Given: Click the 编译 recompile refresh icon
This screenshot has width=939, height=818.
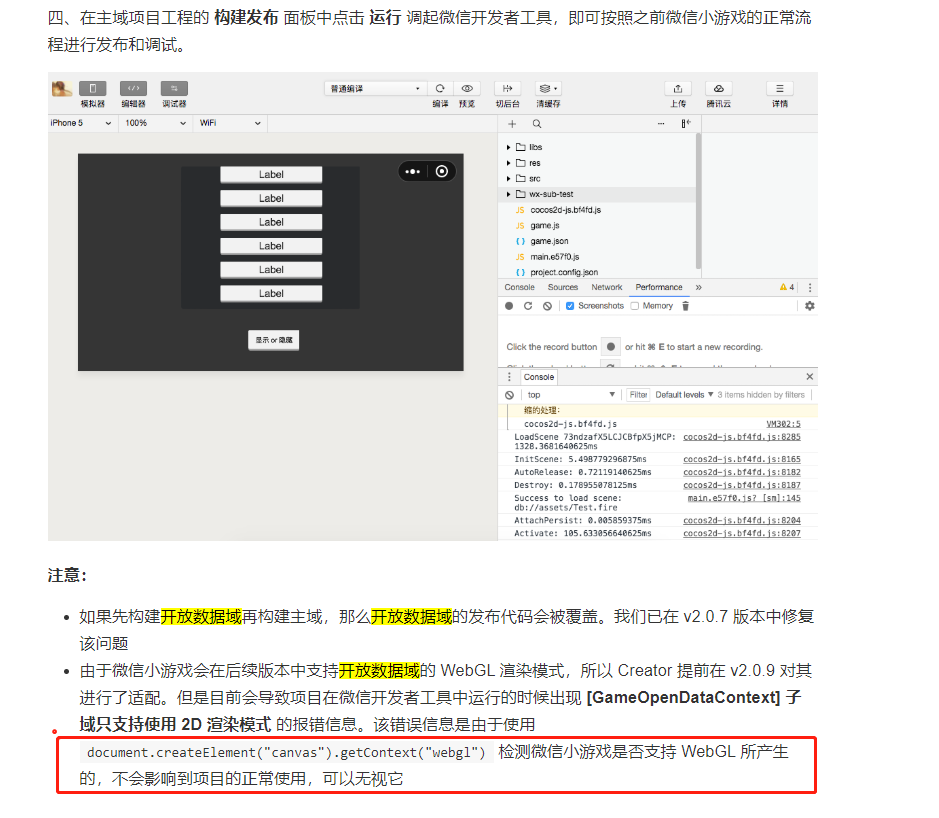Looking at the screenshot, I should point(440,89).
